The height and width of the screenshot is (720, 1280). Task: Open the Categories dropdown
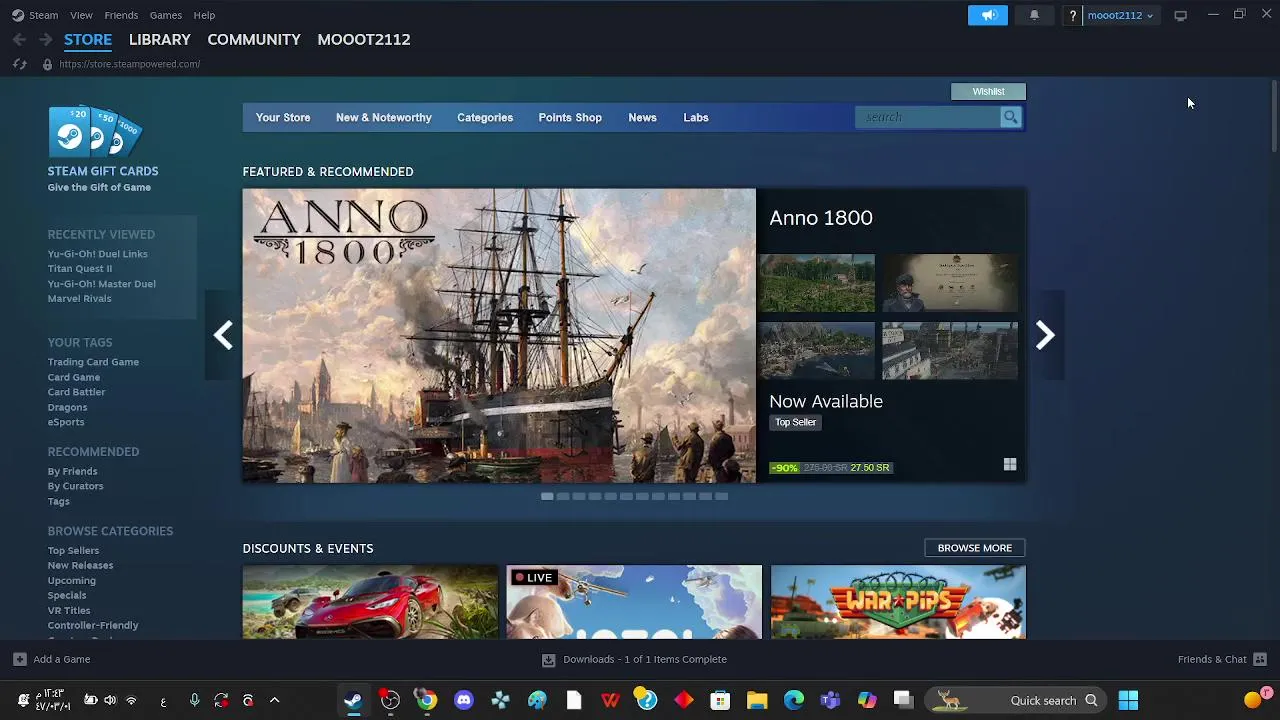(485, 117)
